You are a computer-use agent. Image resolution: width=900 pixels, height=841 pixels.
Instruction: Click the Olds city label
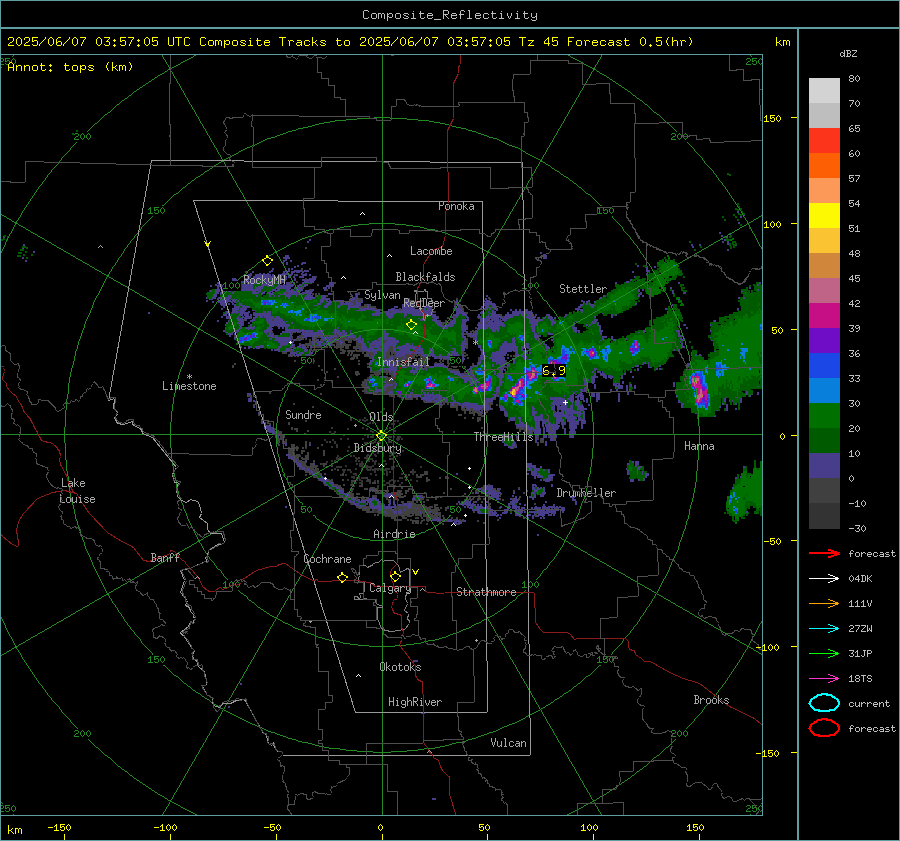381,417
